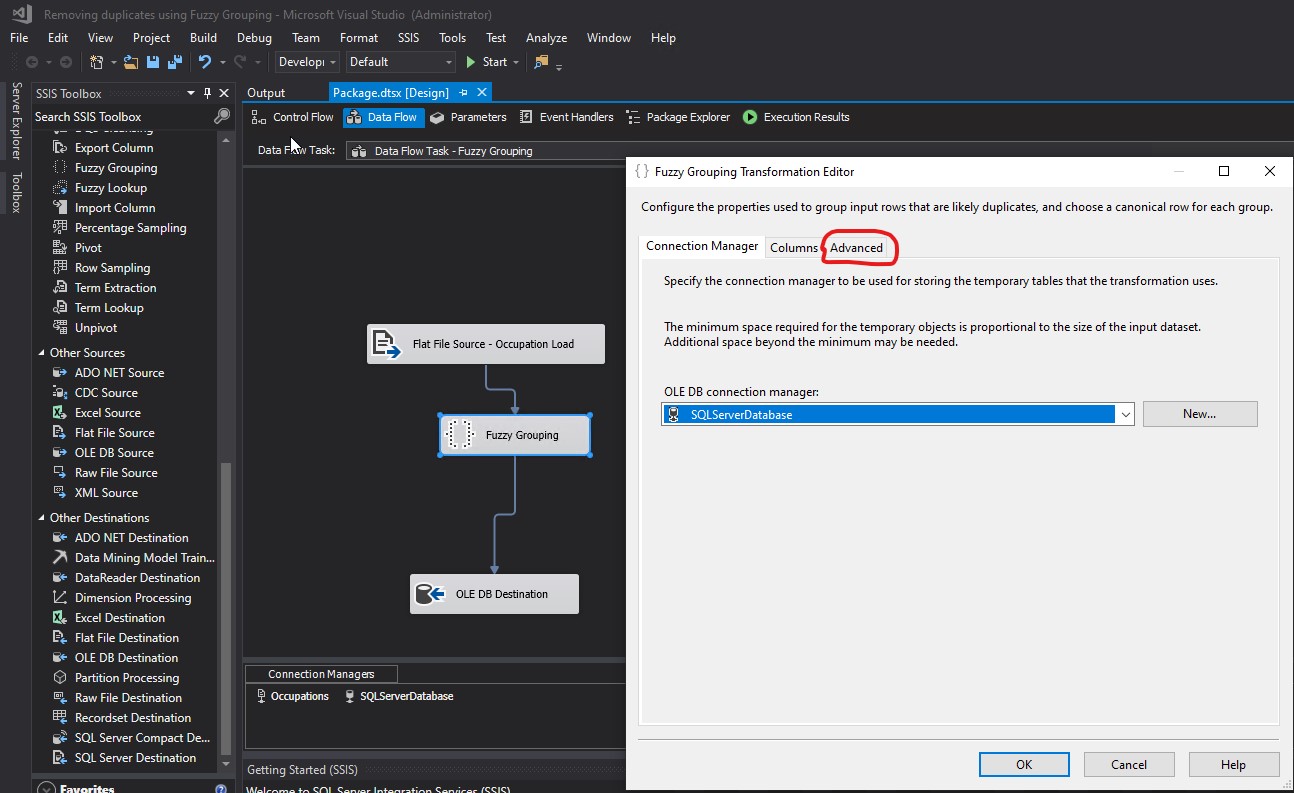Select Excel Source toolbox item

tap(108, 413)
